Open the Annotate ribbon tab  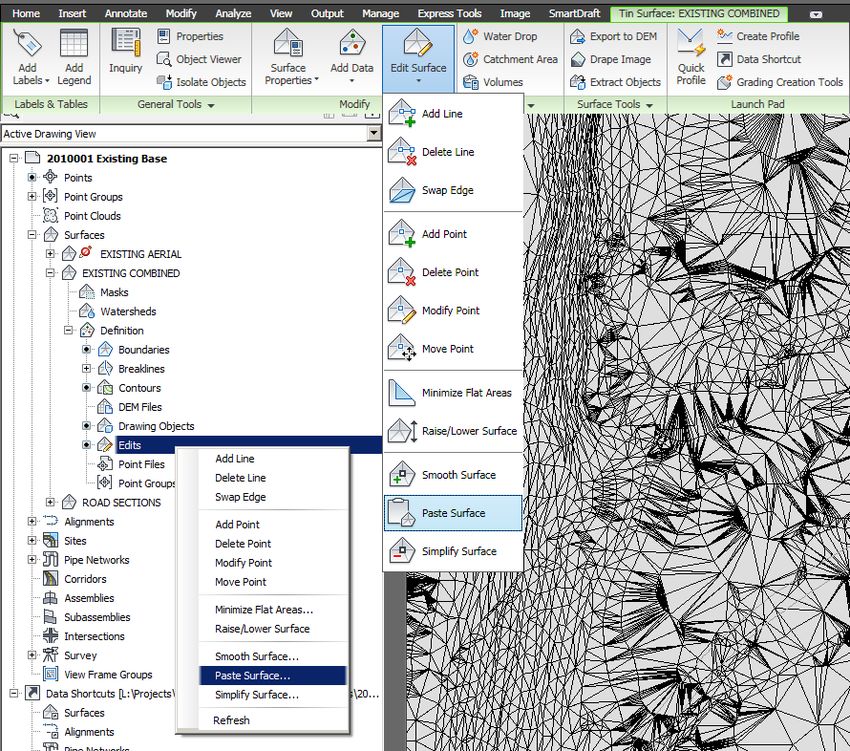tap(126, 13)
